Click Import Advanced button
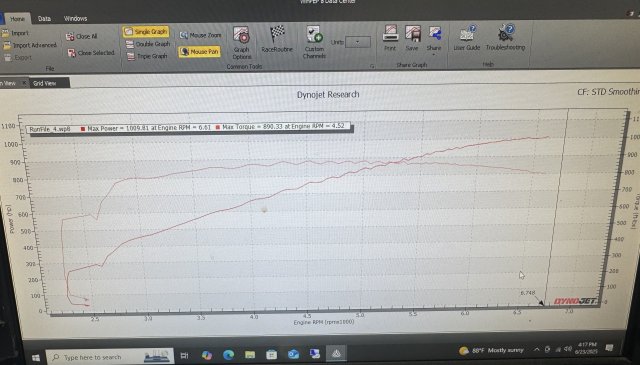640x365 pixels. pyautogui.click(x=30, y=45)
